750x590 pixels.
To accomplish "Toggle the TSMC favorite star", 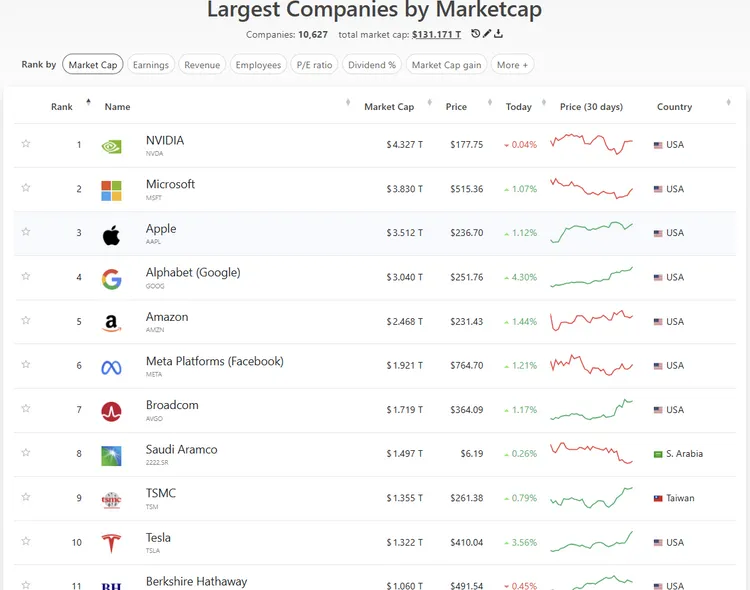I will pos(26,497).
